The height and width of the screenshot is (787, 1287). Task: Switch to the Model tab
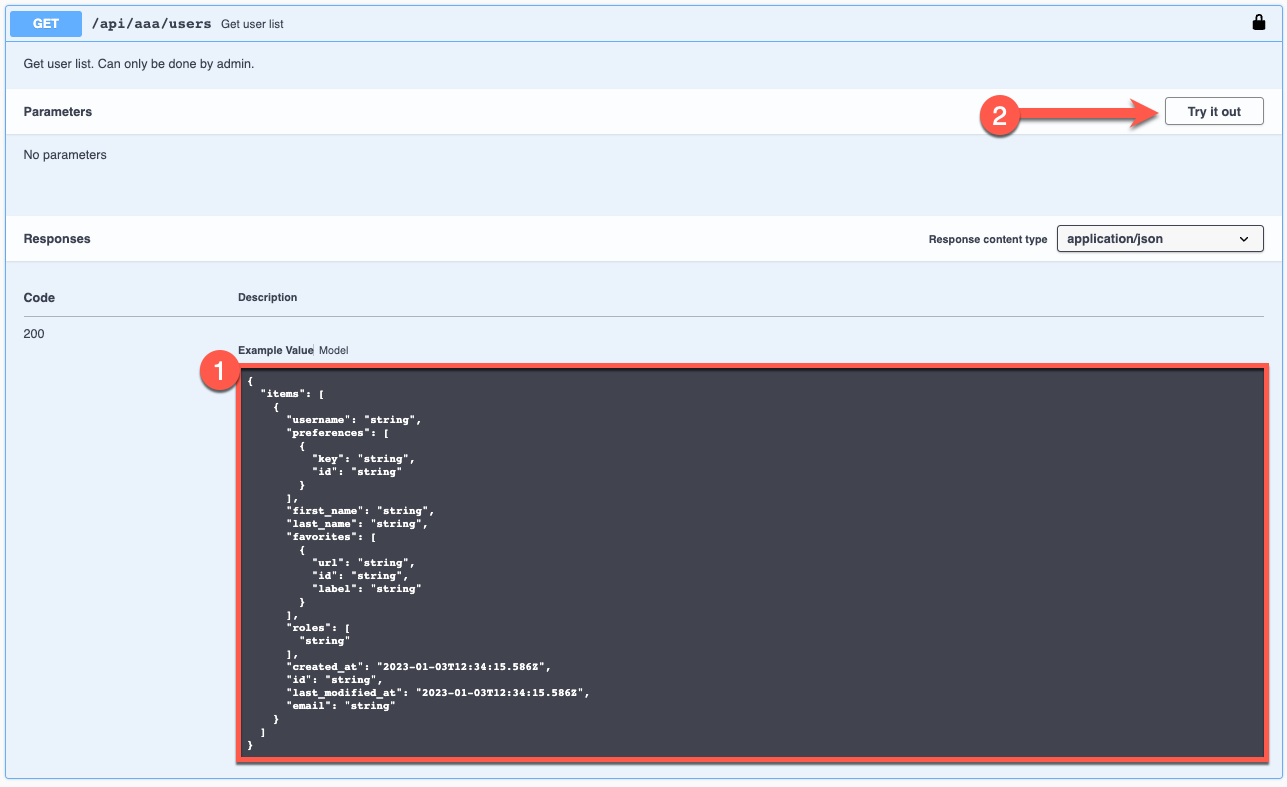pos(333,350)
